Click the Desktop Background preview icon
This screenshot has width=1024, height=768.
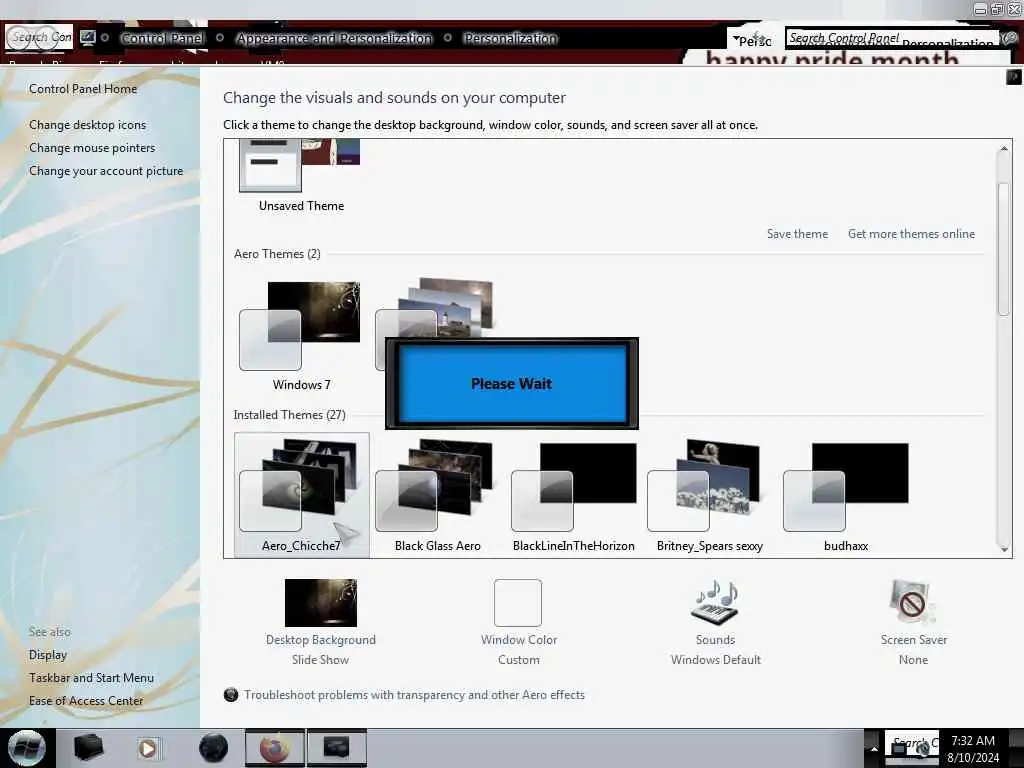[321, 602]
